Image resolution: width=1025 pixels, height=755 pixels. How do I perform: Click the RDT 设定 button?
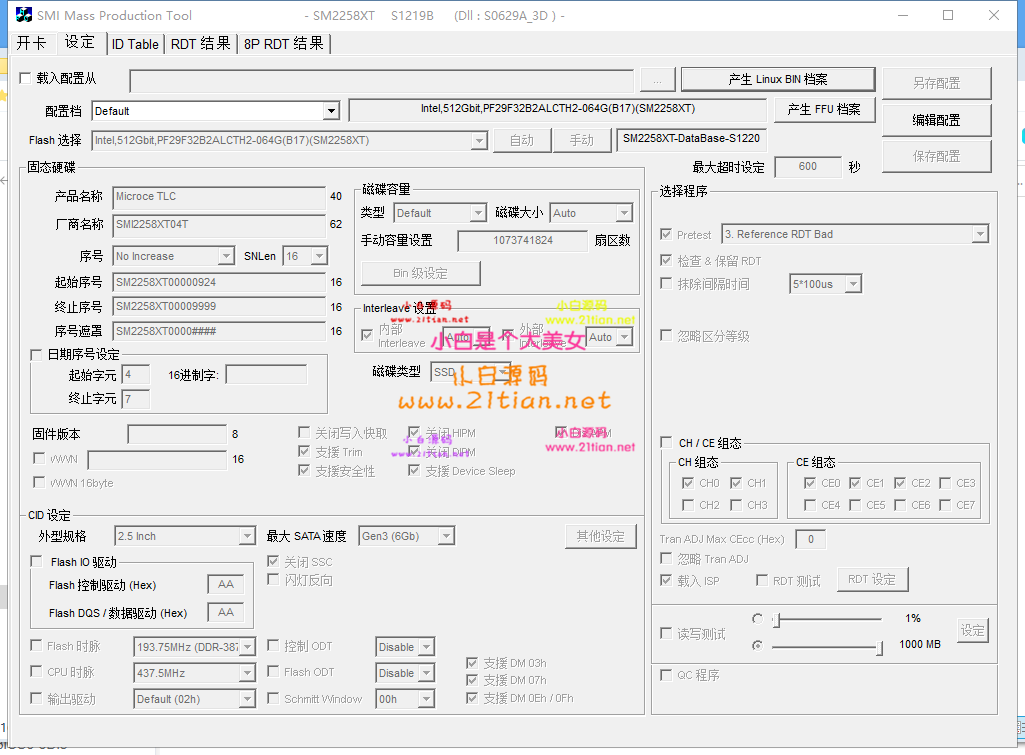click(872, 579)
